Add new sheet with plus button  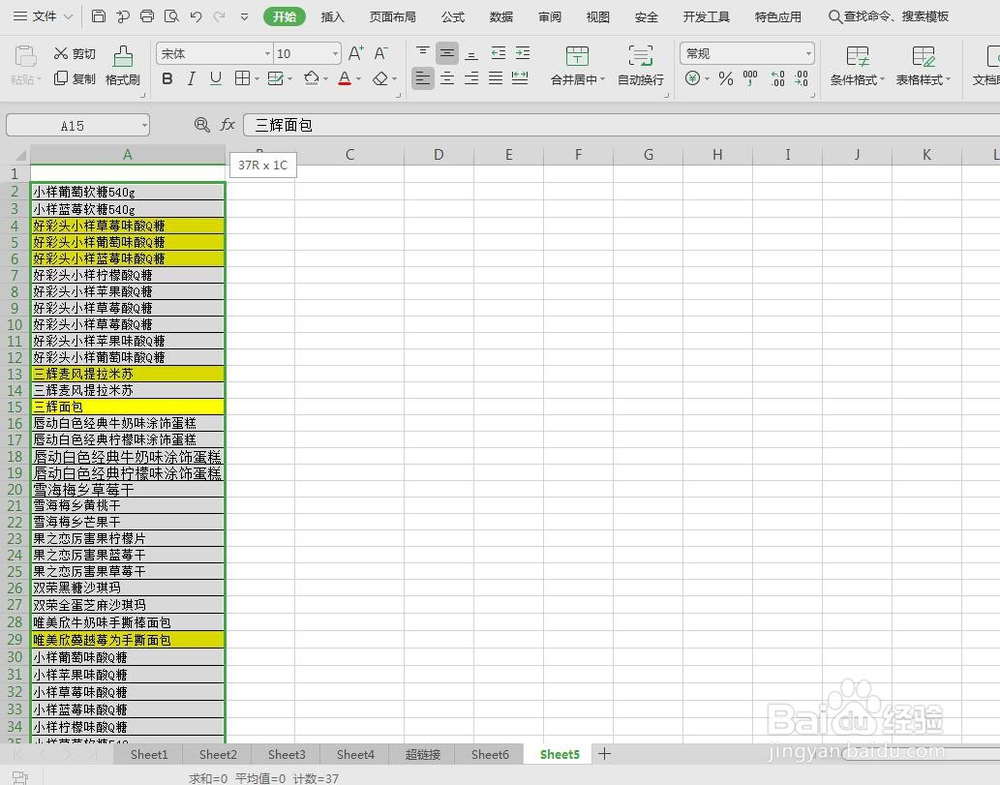[x=605, y=754]
